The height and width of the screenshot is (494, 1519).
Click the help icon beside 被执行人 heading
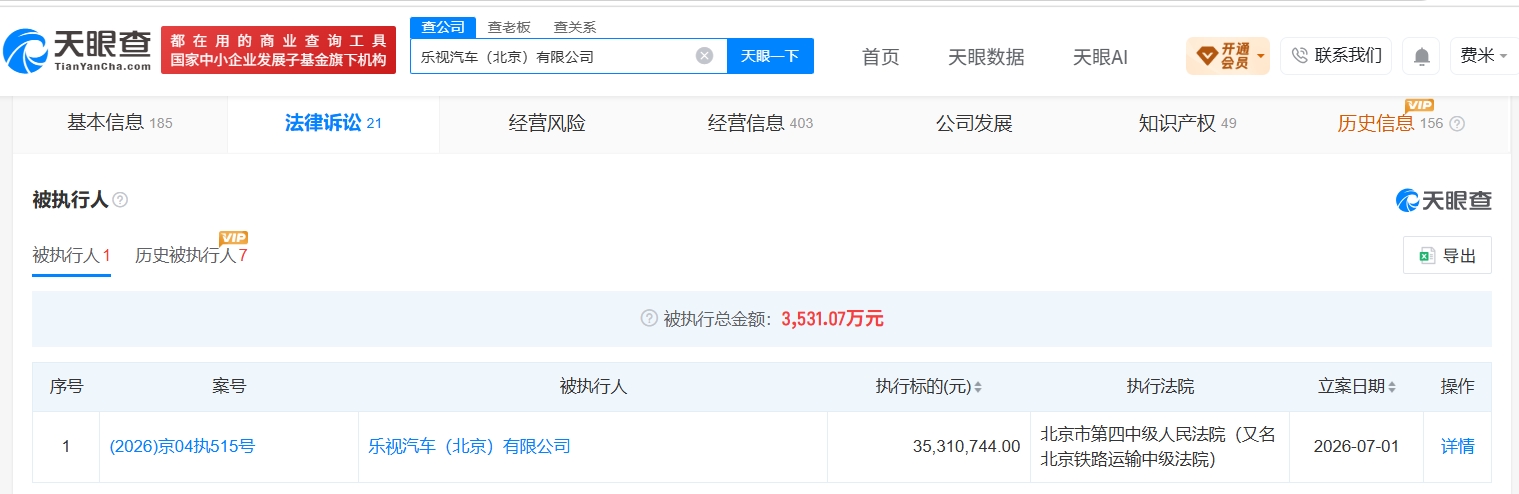120,200
